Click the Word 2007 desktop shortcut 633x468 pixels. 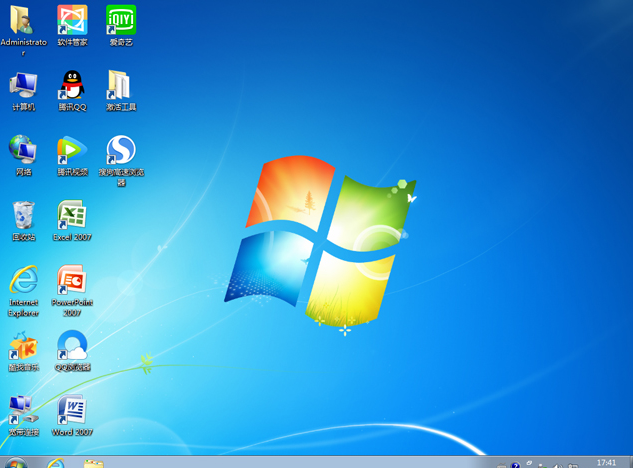(x=72, y=411)
